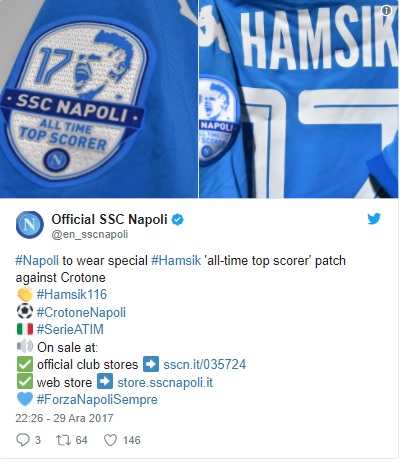Viewport: 400px width, 462px height.
Task: Open the patch close-up photo
Action: point(99,99)
